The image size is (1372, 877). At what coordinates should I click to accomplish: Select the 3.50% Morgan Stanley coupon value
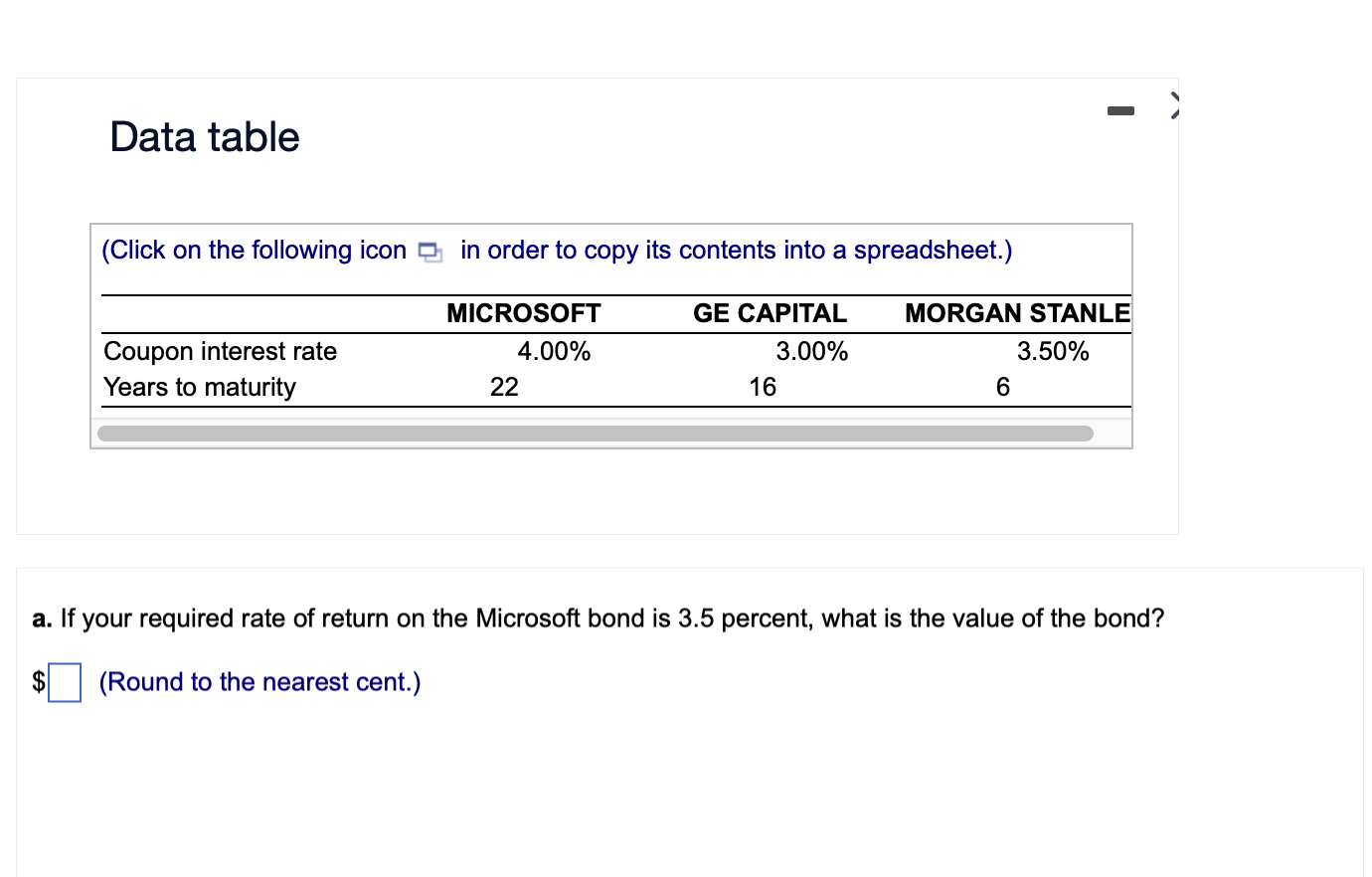(x=1052, y=350)
